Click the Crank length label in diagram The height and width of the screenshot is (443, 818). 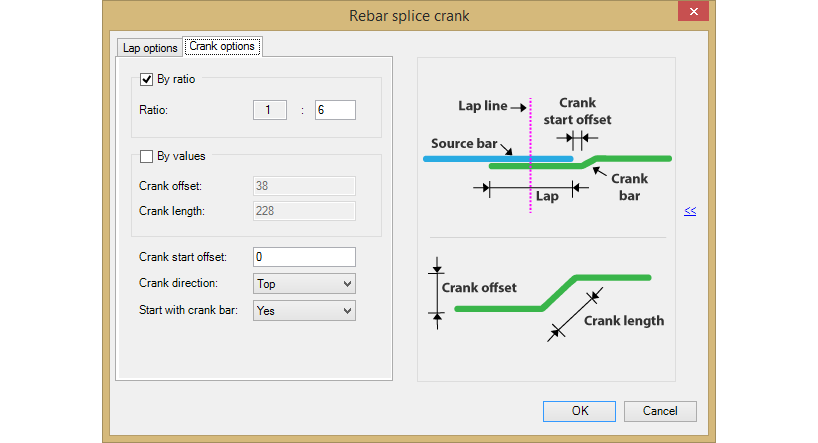pyautogui.click(x=624, y=320)
